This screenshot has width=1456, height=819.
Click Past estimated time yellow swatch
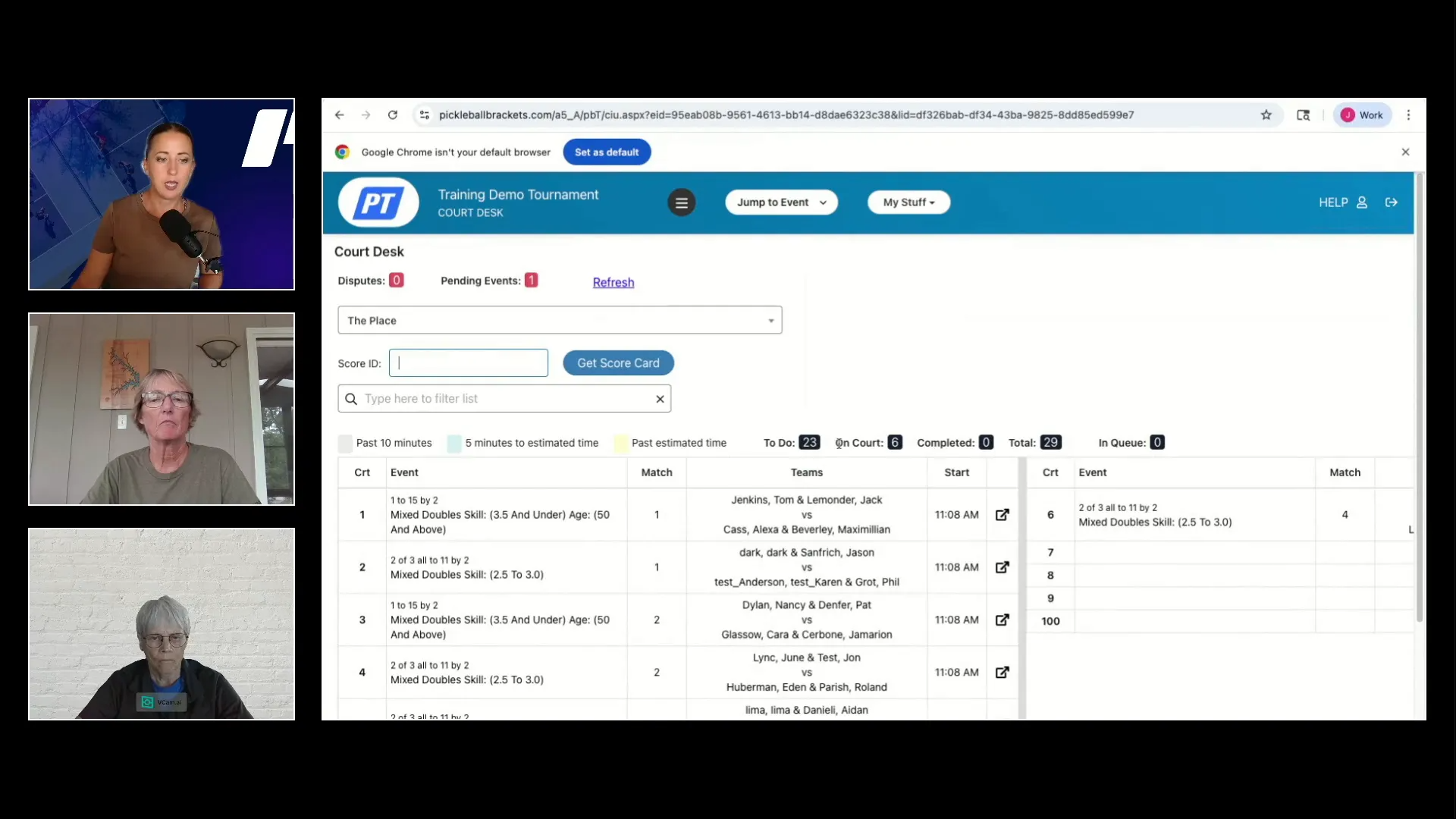coord(620,444)
